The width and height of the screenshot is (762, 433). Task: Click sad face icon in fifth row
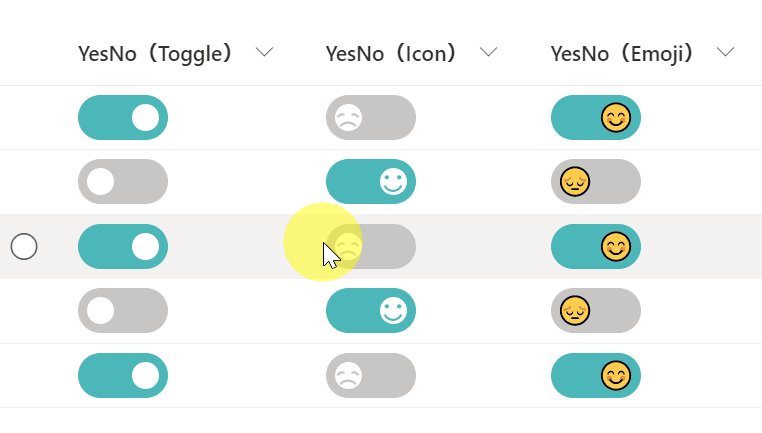(349, 376)
